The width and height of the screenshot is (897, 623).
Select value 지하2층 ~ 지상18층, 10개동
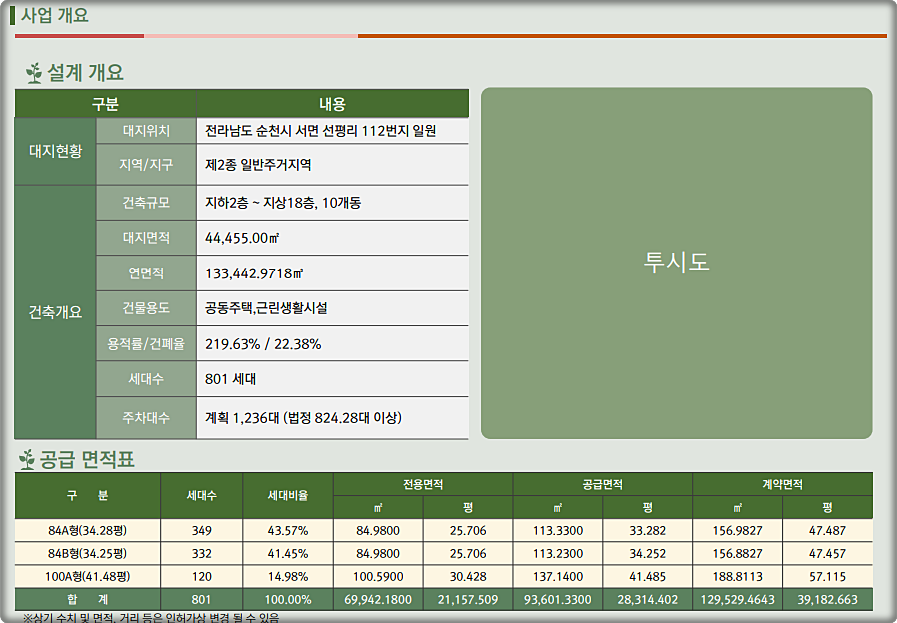(x=283, y=203)
